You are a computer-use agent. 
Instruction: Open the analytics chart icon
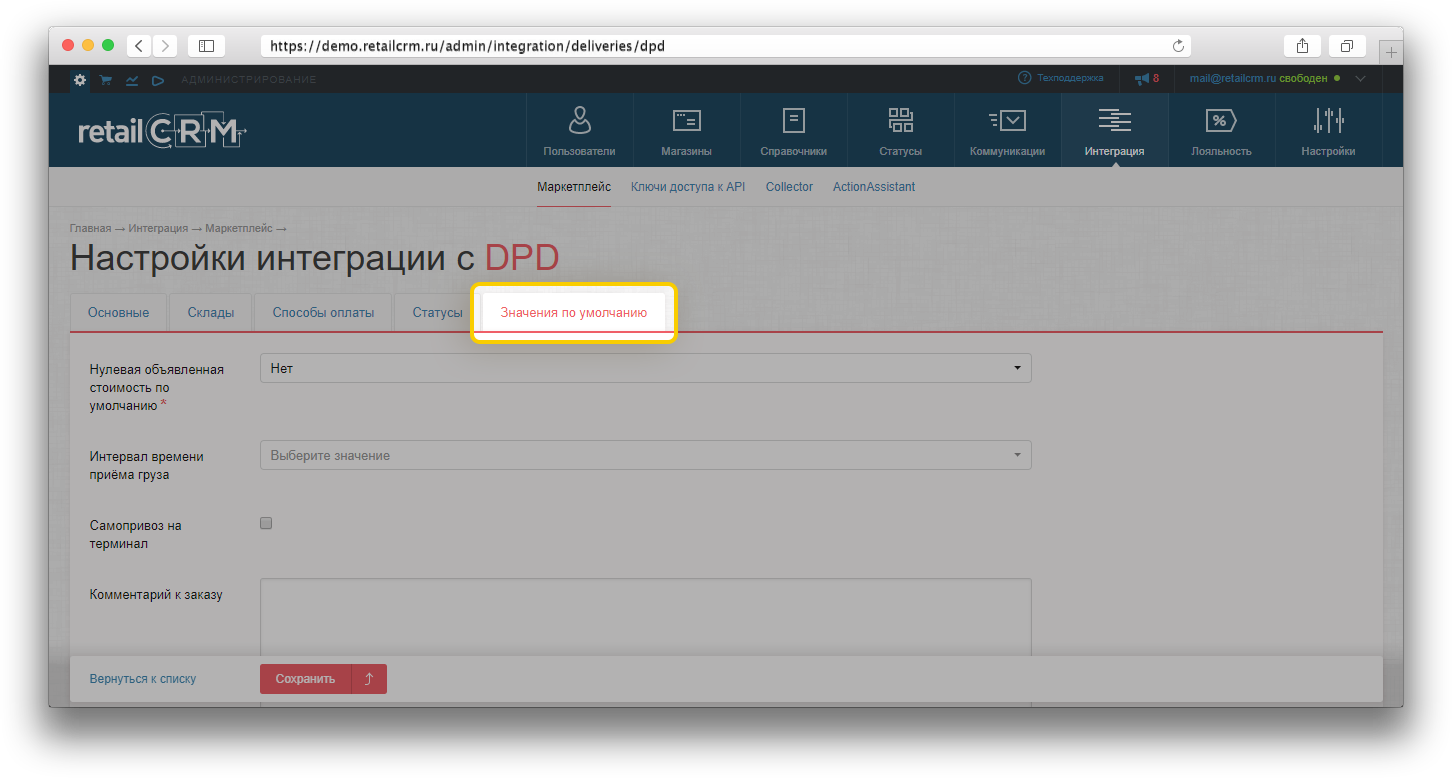click(131, 79)
